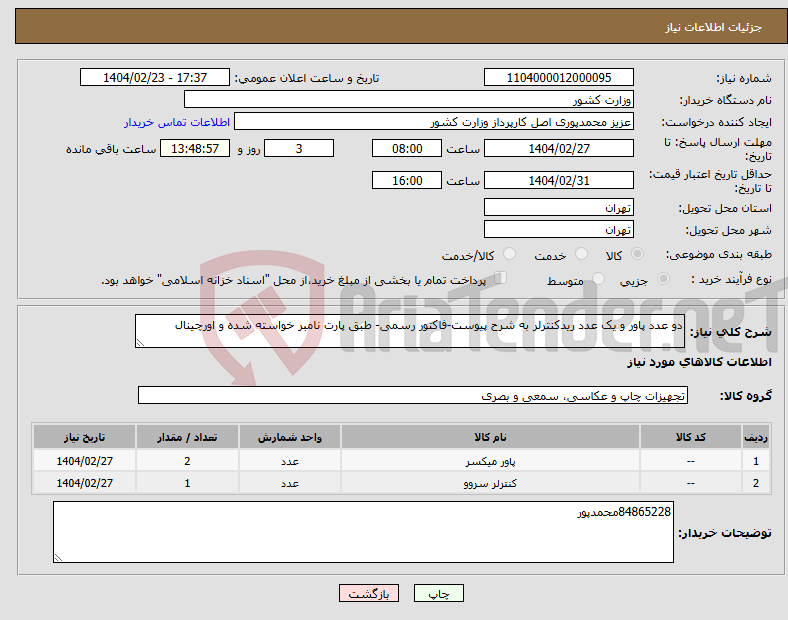The height and width of the screenshot is (620, 788).
Task: Click the شماره نیاز label
Action: click(x=744, y=78)
